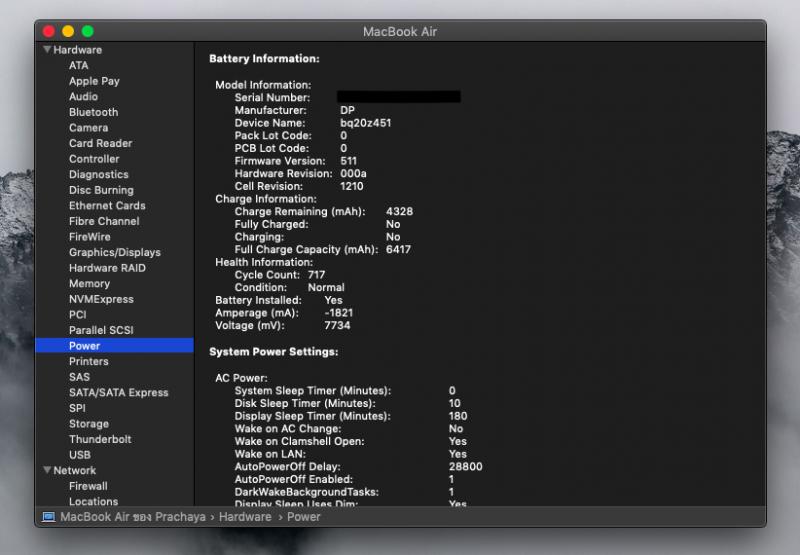Image resolution: width=800 pixels, height=555 pixels.
Task: Click AutoPowerOff Delay value 28800
Action: (465, 466)
